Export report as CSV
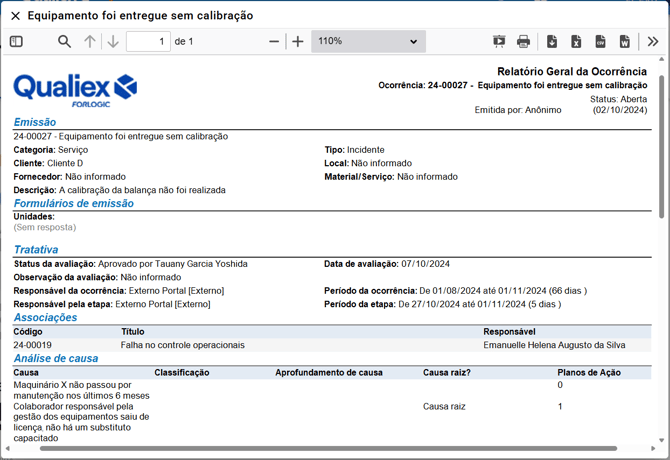The image size is (670, 460). coord(600,42)
